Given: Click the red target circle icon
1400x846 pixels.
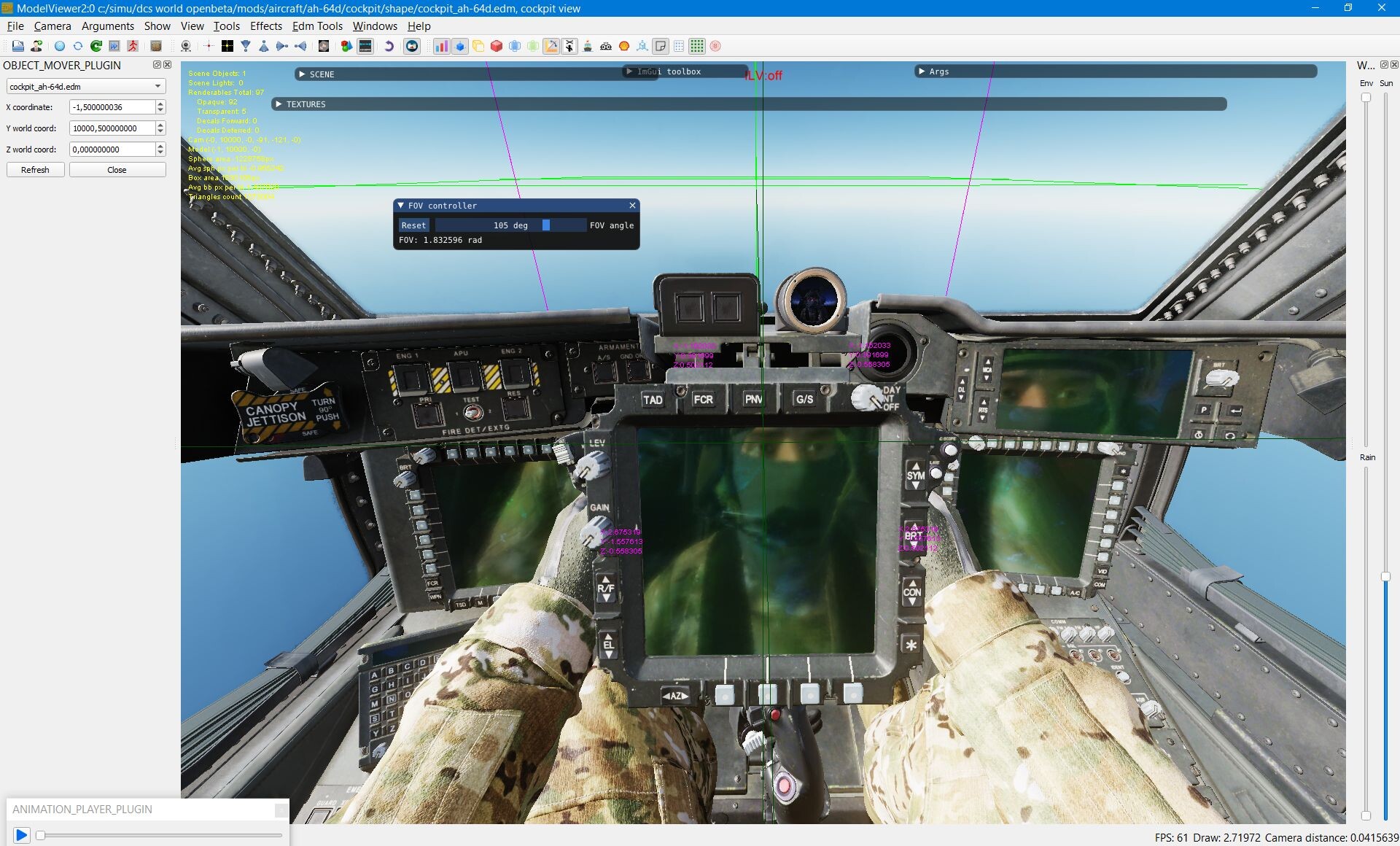Looking at the screenshot, I should [715, 46].
